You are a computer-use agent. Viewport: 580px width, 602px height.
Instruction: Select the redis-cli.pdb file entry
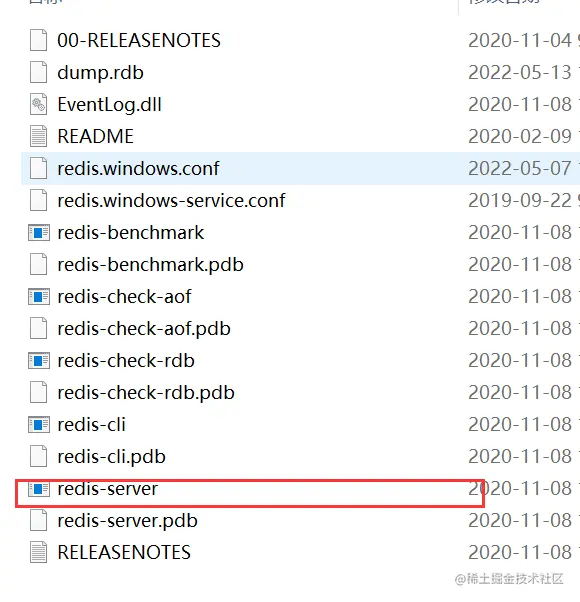111,456
